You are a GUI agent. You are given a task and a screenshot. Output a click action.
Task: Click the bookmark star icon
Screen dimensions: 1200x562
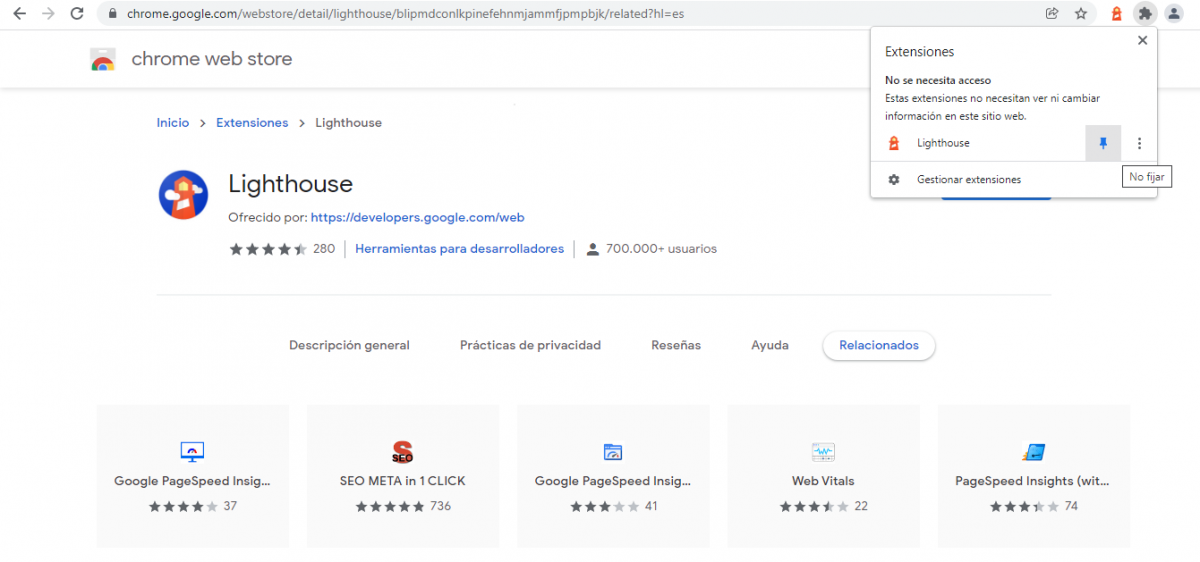point(1081,14)
